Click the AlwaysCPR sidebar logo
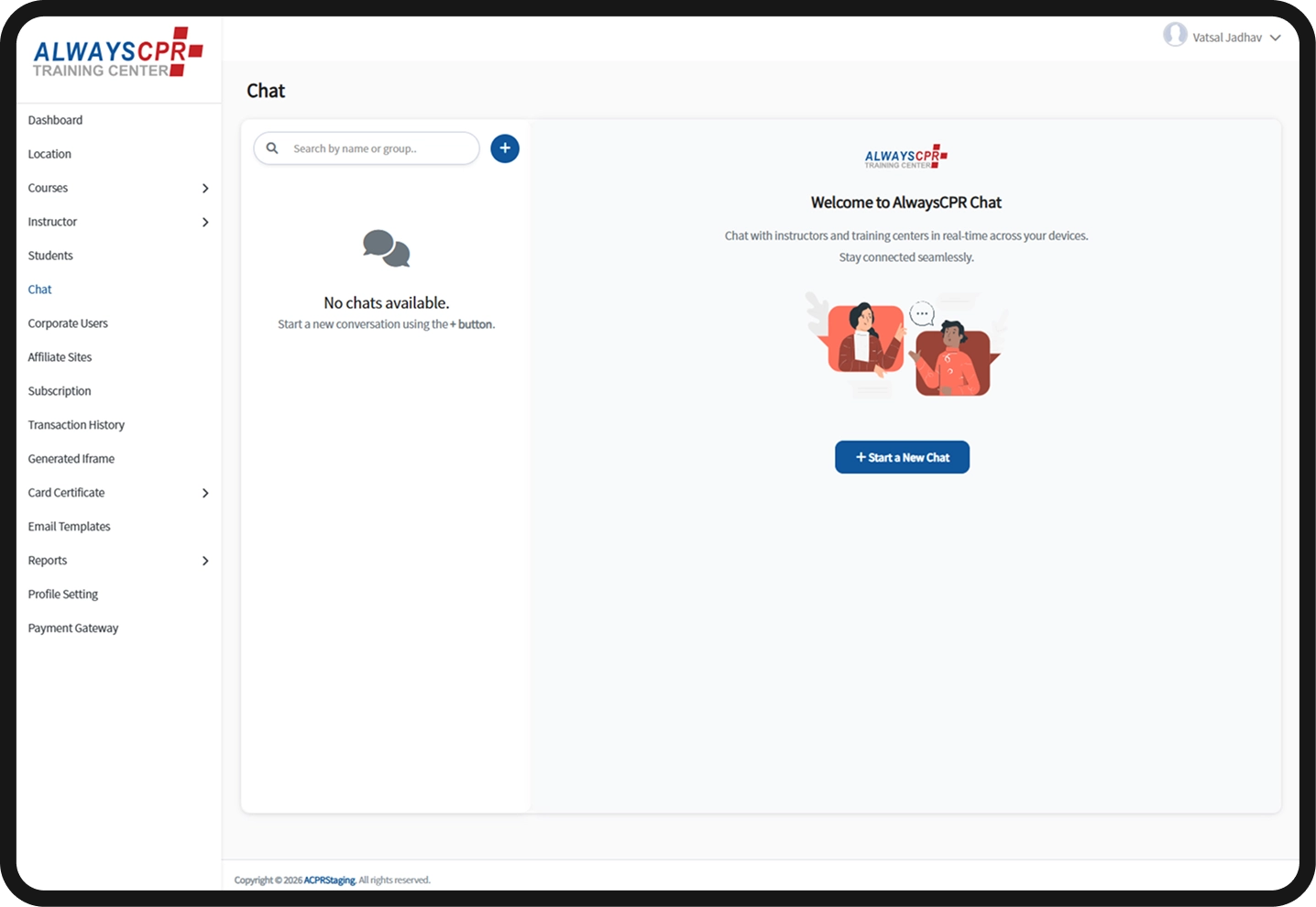Screen dimensions: 1316x907 pos(117,52)
